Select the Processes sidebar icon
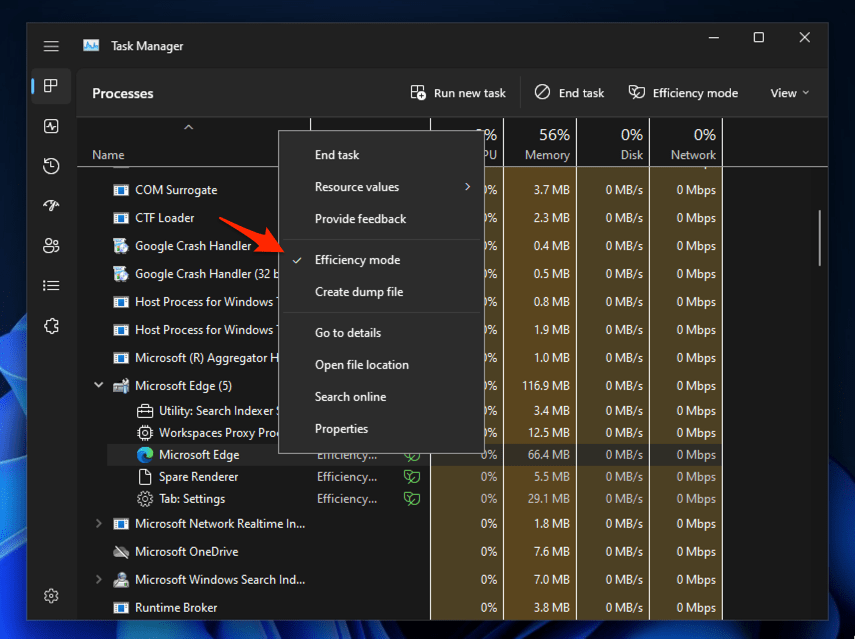The image size is (855, 639). 51,86
